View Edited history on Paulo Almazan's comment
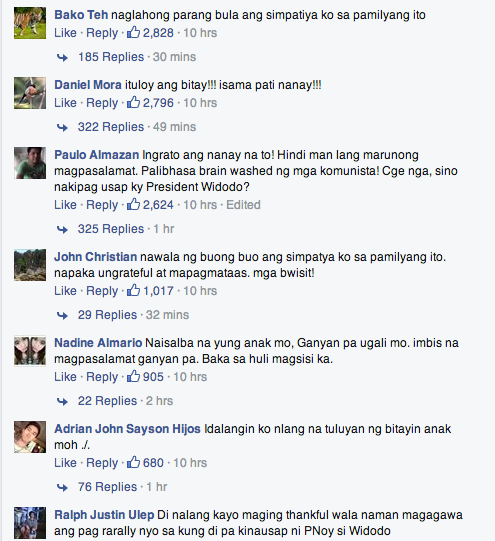This screenshot has width=495, height=541. click(x=243, y=205)
